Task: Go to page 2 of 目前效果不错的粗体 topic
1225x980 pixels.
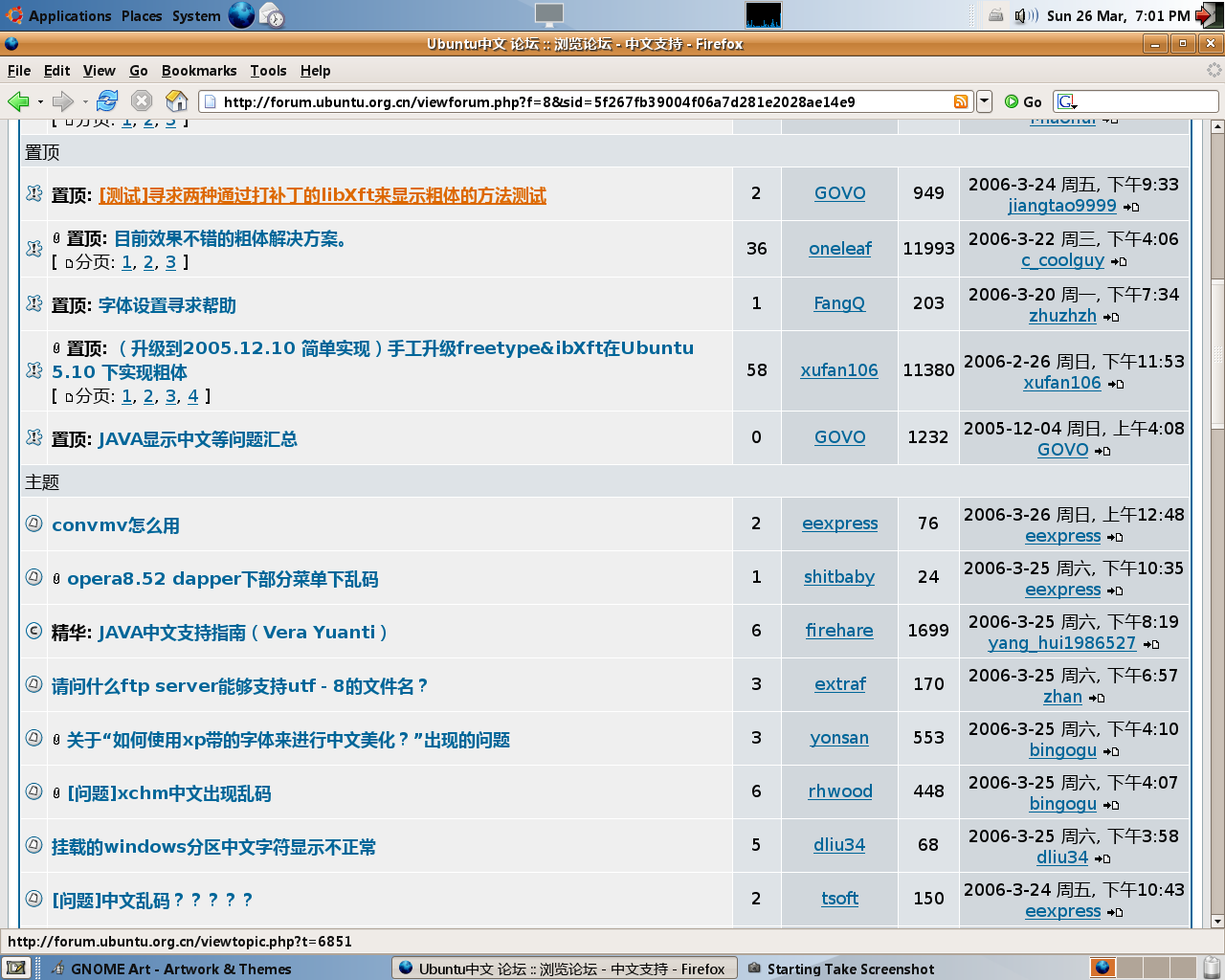Action: coord(148,261)
